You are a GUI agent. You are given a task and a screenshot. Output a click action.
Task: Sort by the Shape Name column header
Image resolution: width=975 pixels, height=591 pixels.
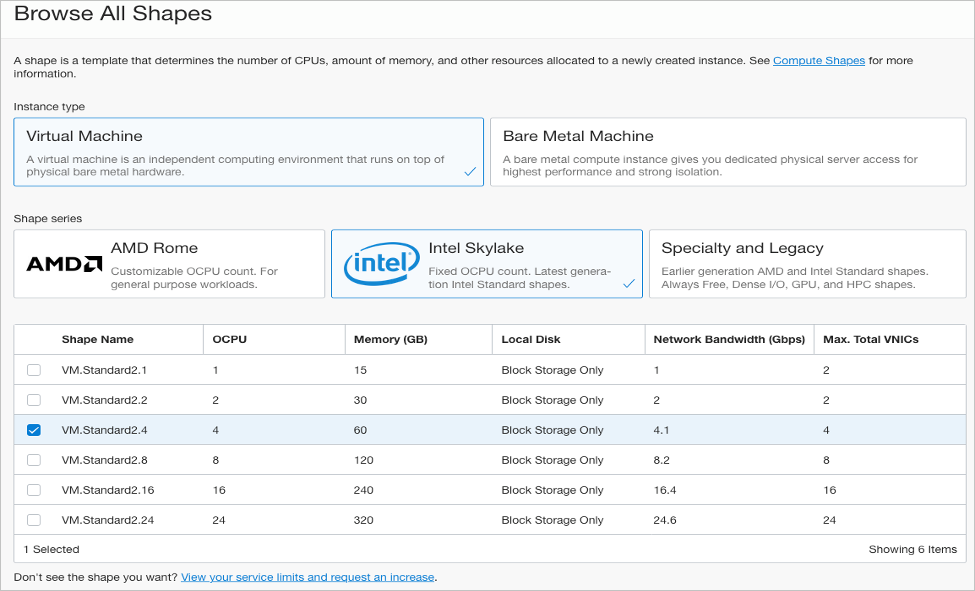point(97,339)
